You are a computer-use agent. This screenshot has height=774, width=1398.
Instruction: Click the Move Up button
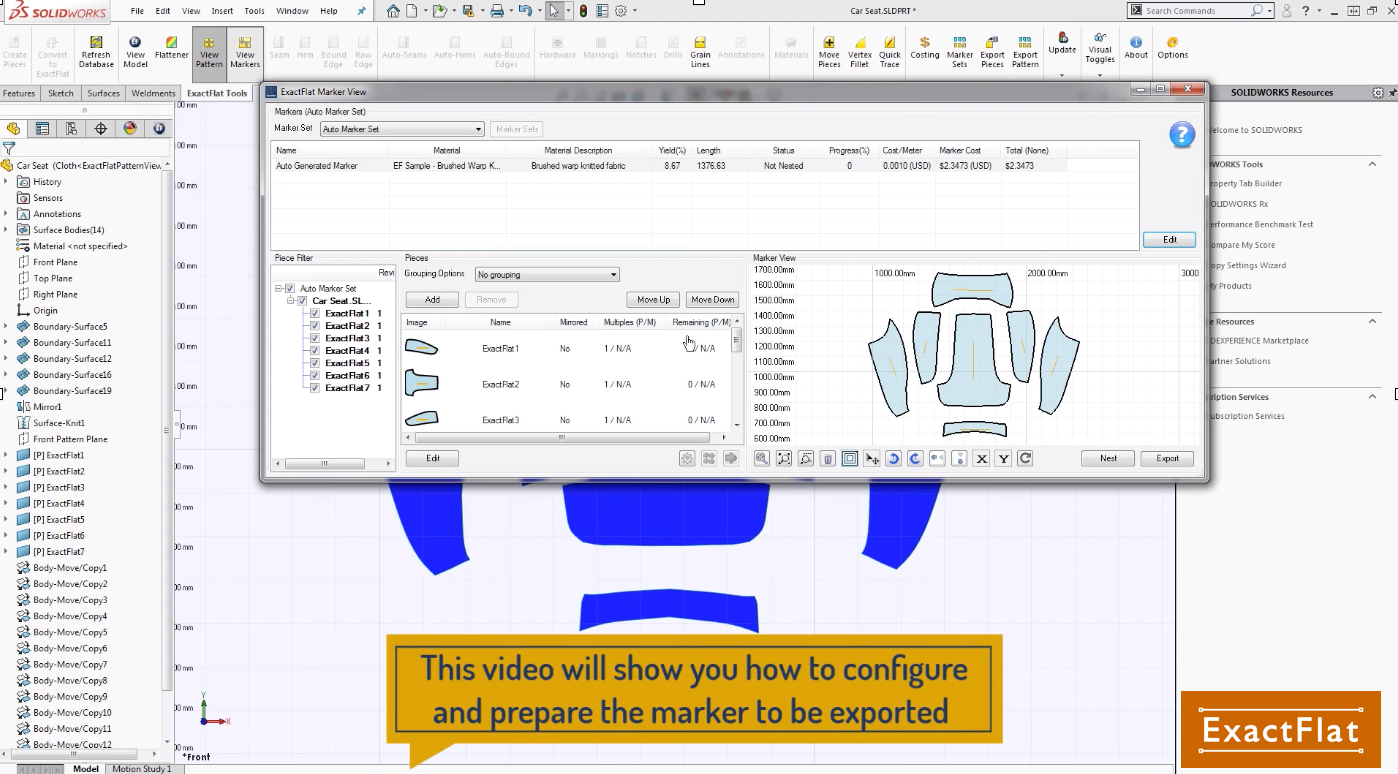click(x=654, y=300)
